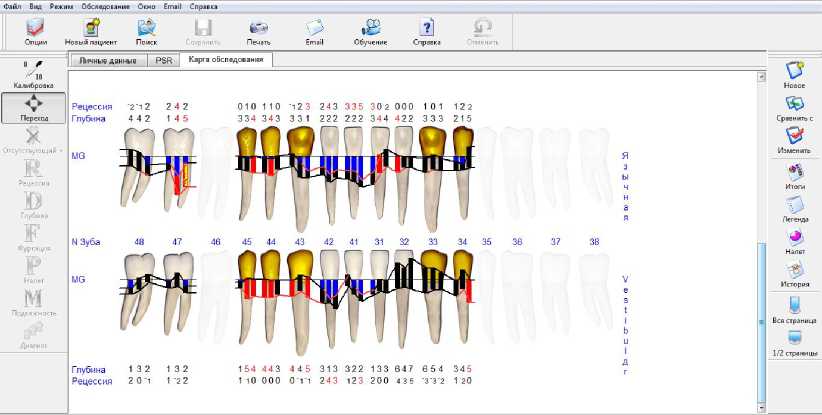Select tooth number 36 label
Viewport: 822px width, 415px height.
(517, 242)
